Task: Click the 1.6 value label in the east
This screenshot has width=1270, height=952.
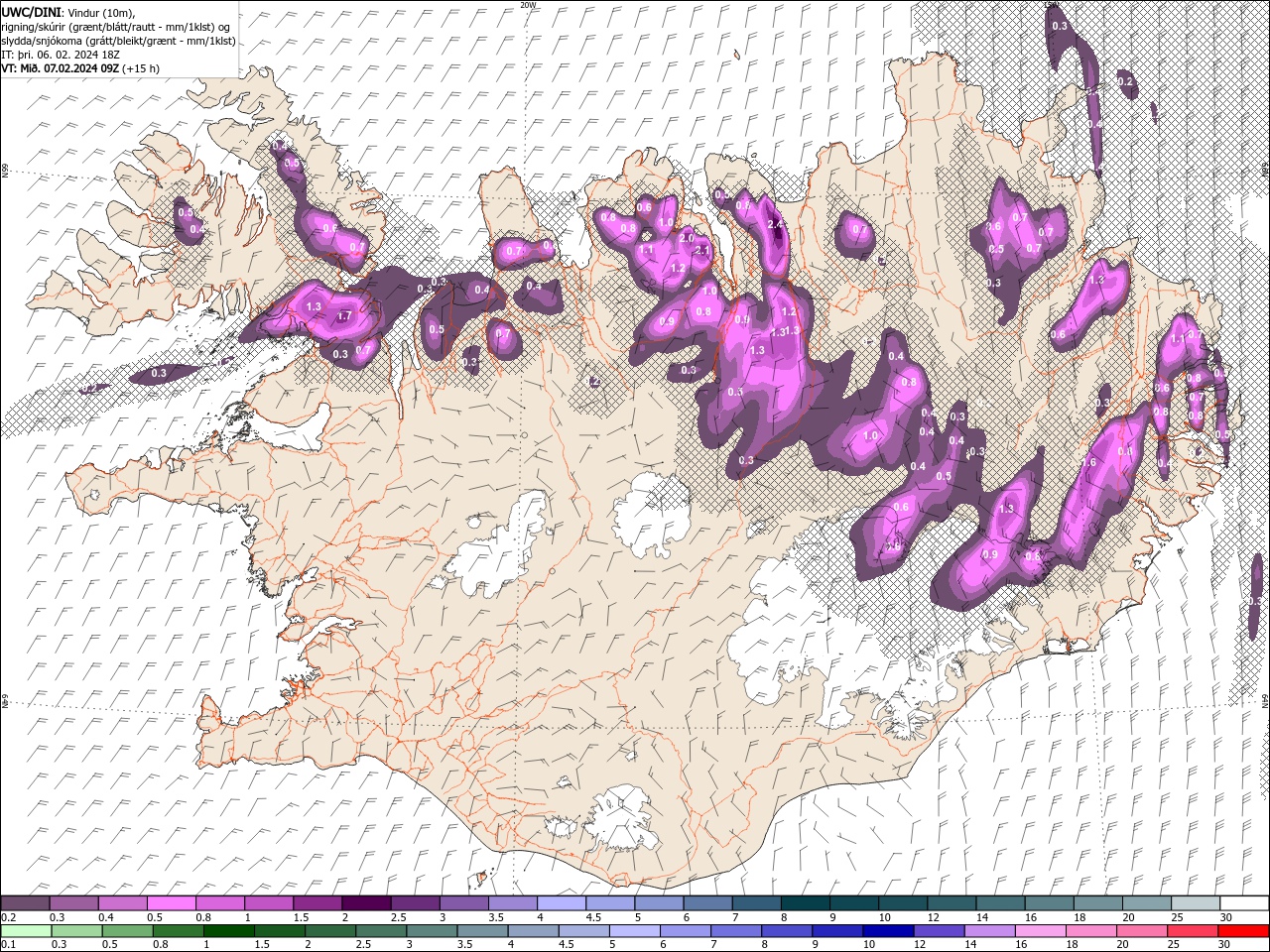Action: [x=1087, y=463]
